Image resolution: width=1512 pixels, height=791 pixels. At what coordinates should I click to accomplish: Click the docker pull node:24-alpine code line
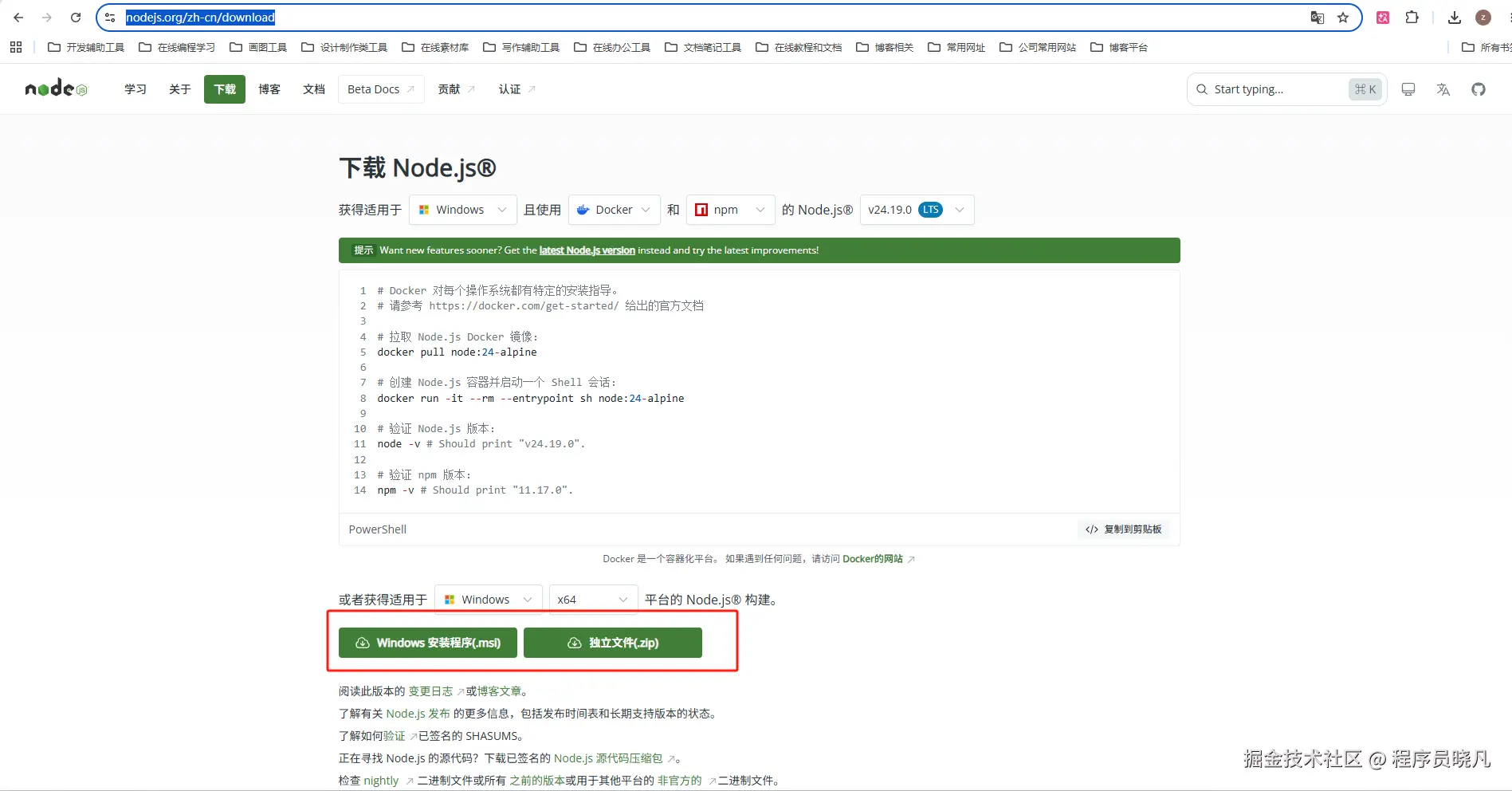(x=457, y=352)
